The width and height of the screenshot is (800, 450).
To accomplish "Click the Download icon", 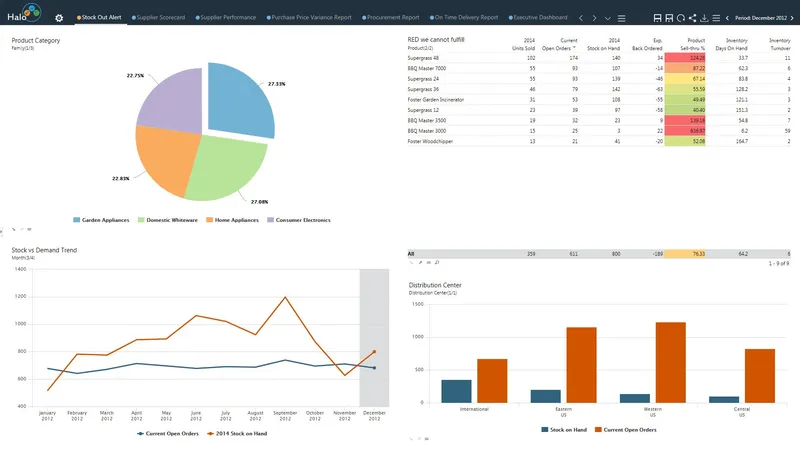I will click(x=704, y=18).
